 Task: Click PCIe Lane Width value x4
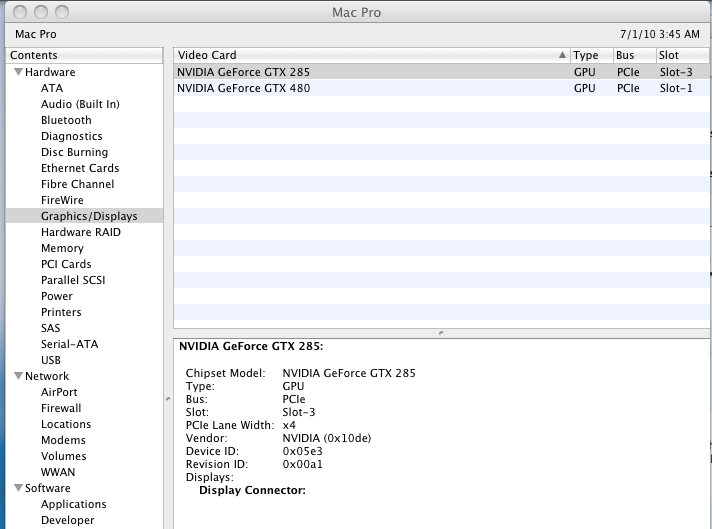coord(289,425)
